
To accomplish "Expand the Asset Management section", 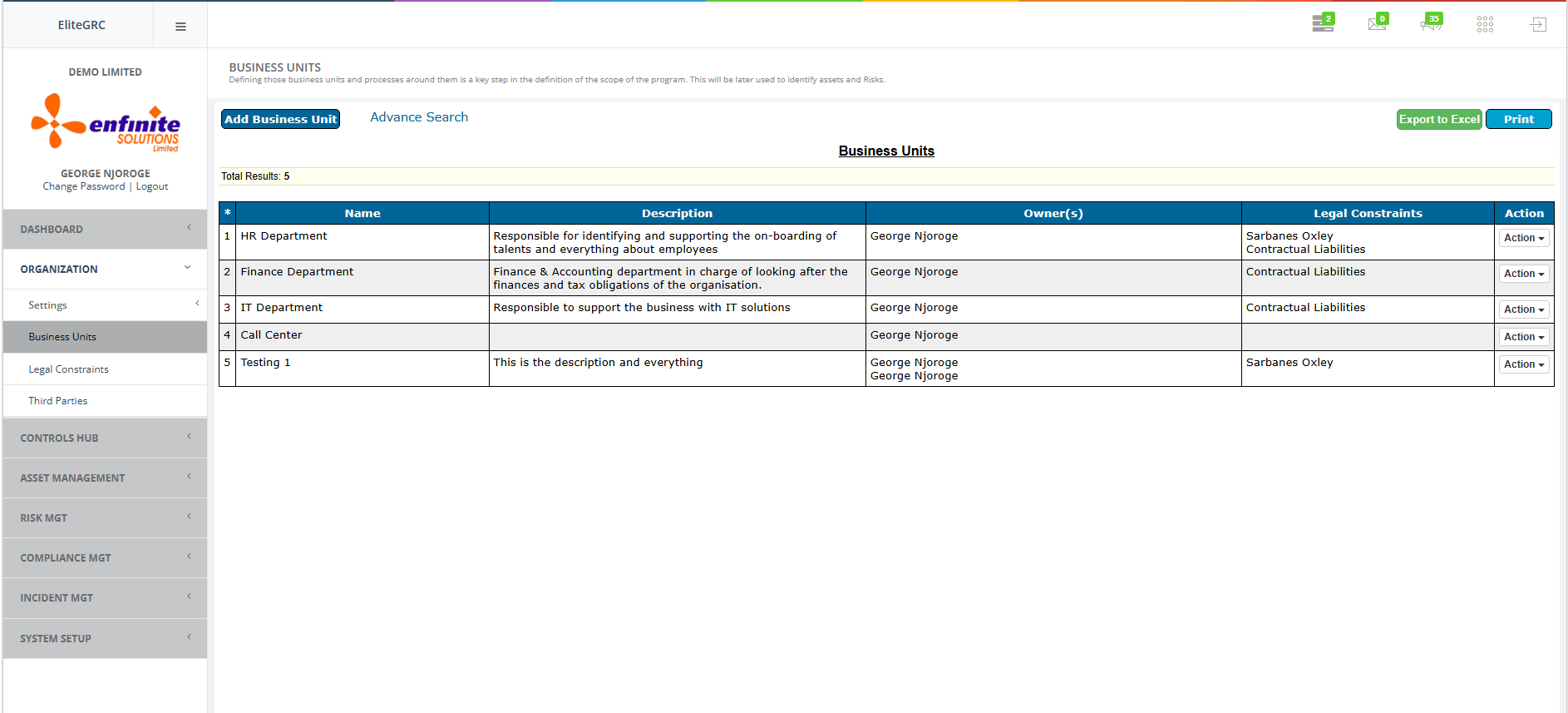I will (105, 478).
